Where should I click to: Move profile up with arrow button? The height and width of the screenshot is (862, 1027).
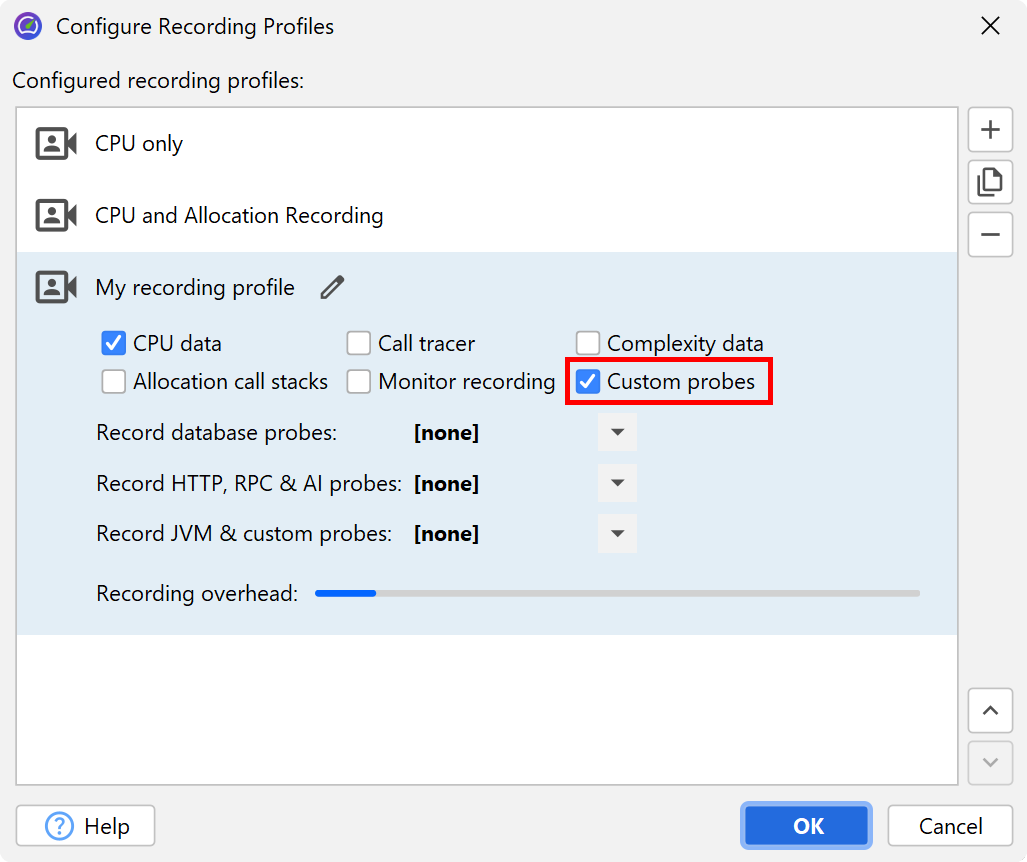(x=990, y=711)
